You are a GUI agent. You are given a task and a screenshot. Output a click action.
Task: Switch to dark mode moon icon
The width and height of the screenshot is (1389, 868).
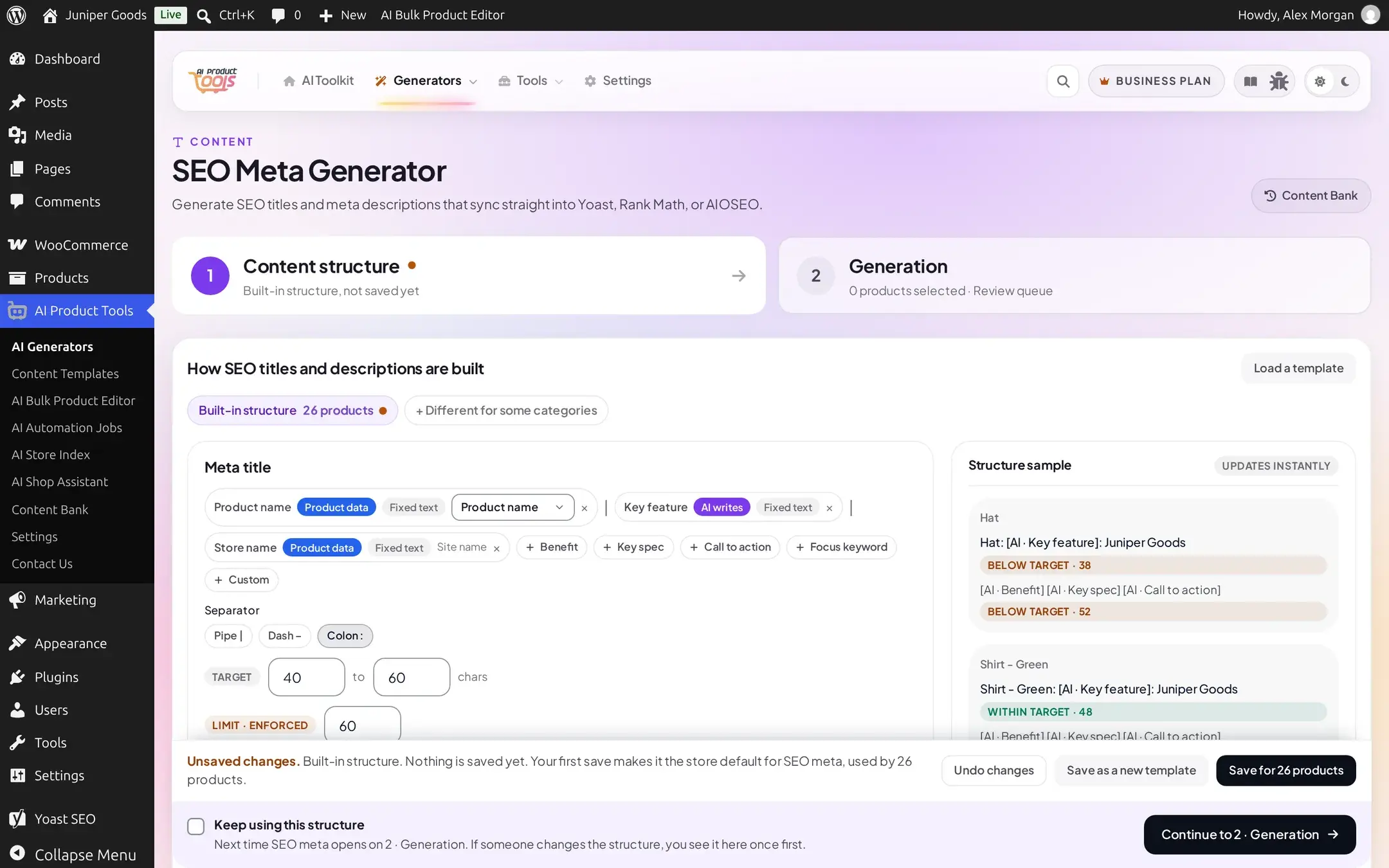click(1345, 82)
